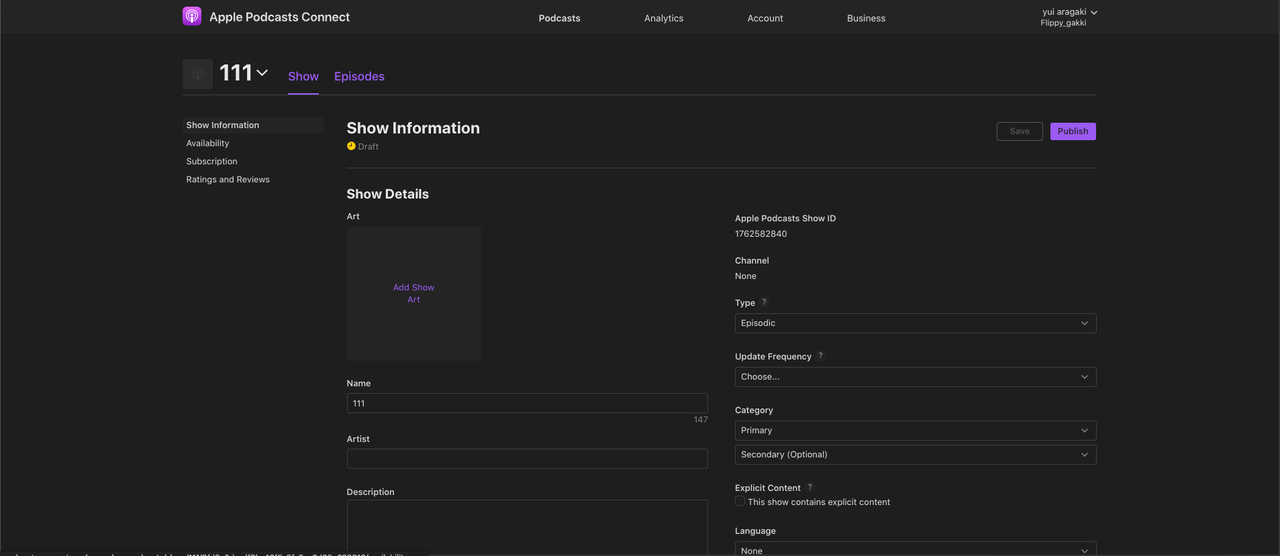
Task: Click the 147 character counter
Action: click(x=701, y=420)
